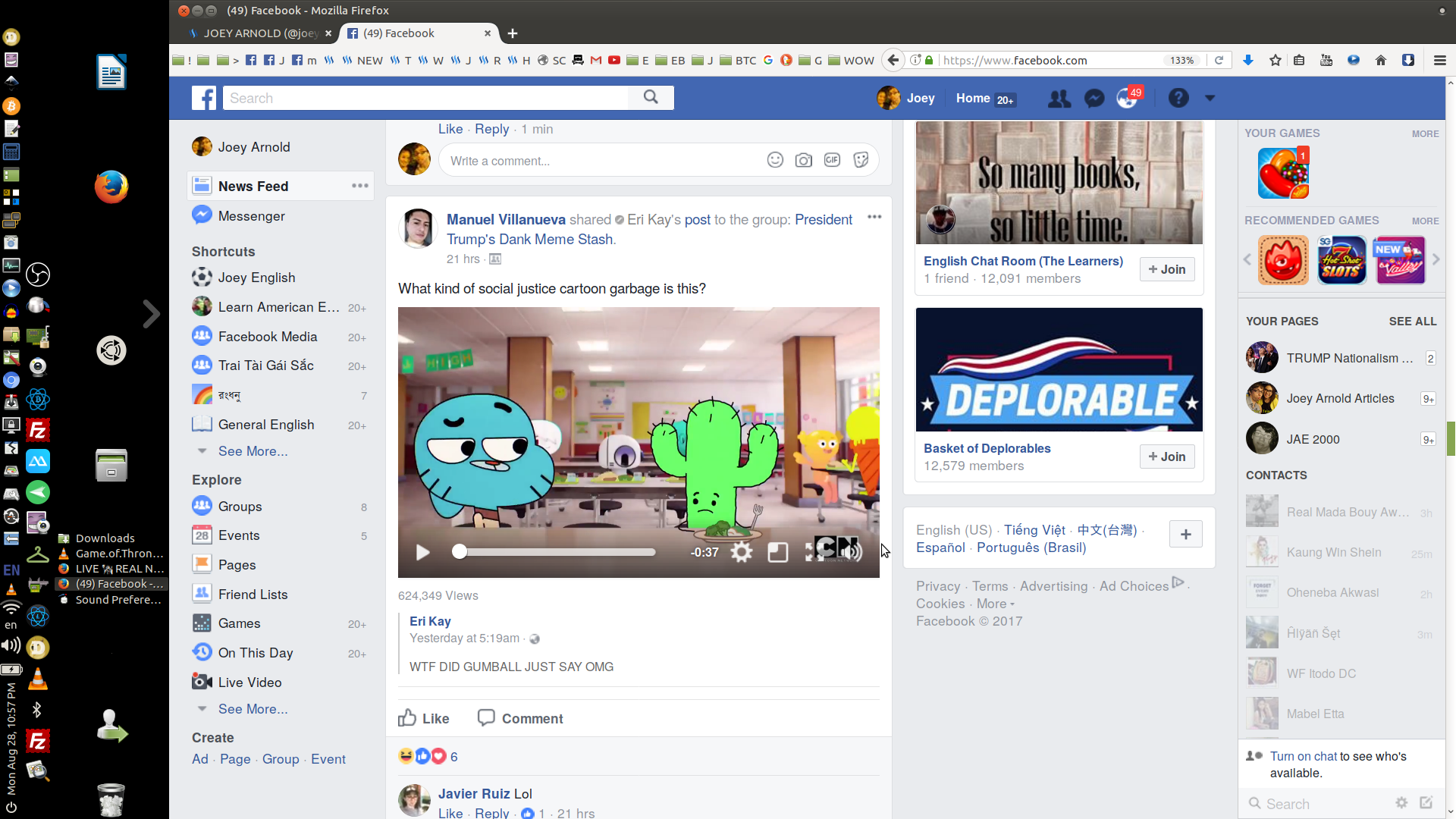Open the emoji picker in the comment box
The height and width of the screenshot is (819, 1456).
(x=775, y=160)
